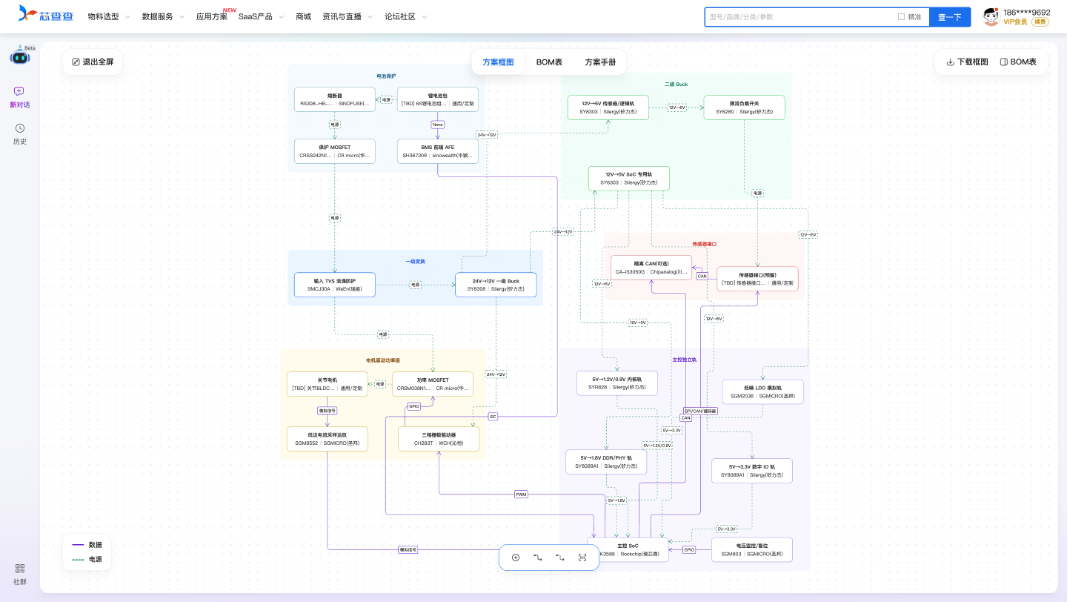Select the 低边电流采样运放 block
This screenshot has height=602, width=1068.
pos(327,439)
